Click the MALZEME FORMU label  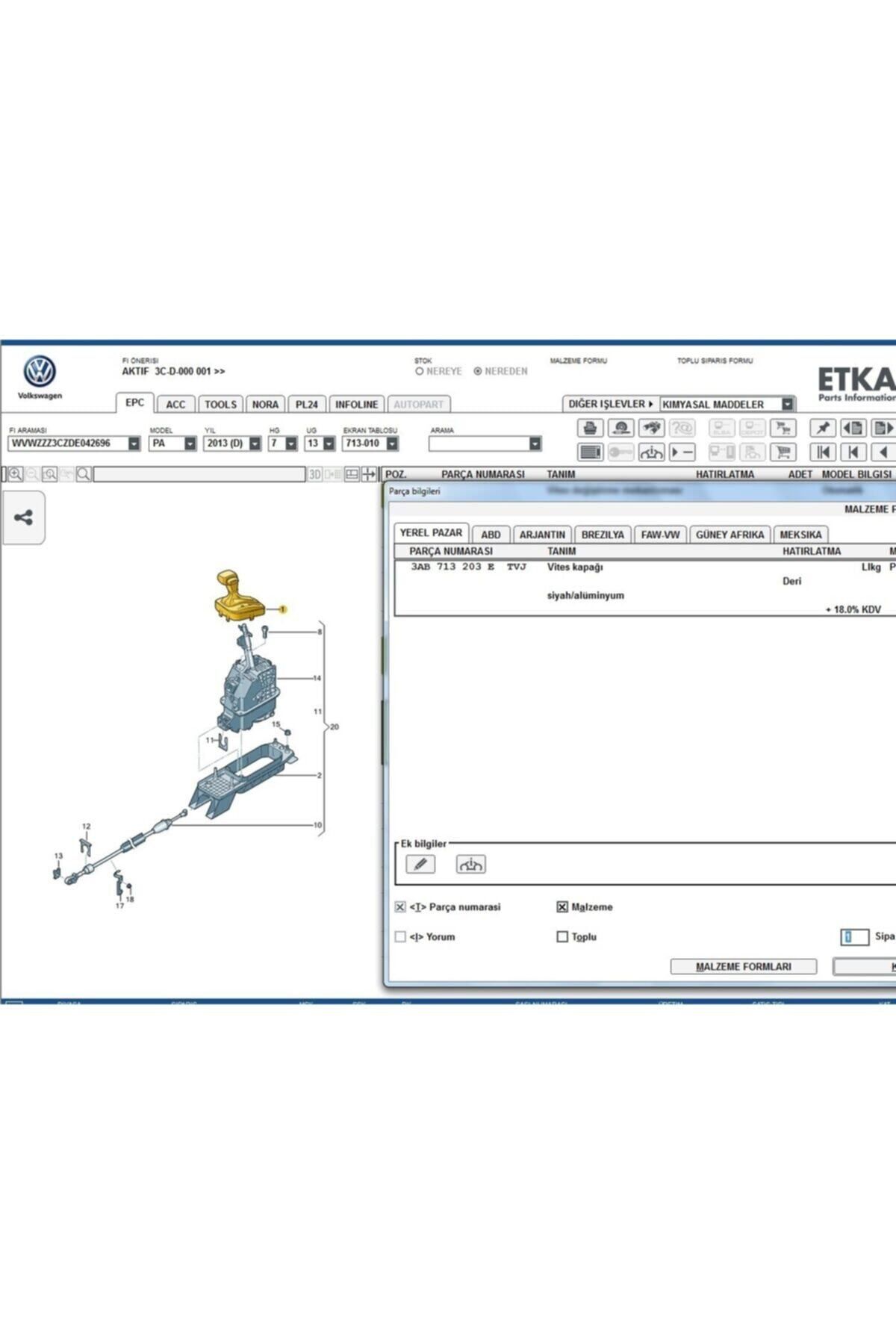[x=579, y=361]
